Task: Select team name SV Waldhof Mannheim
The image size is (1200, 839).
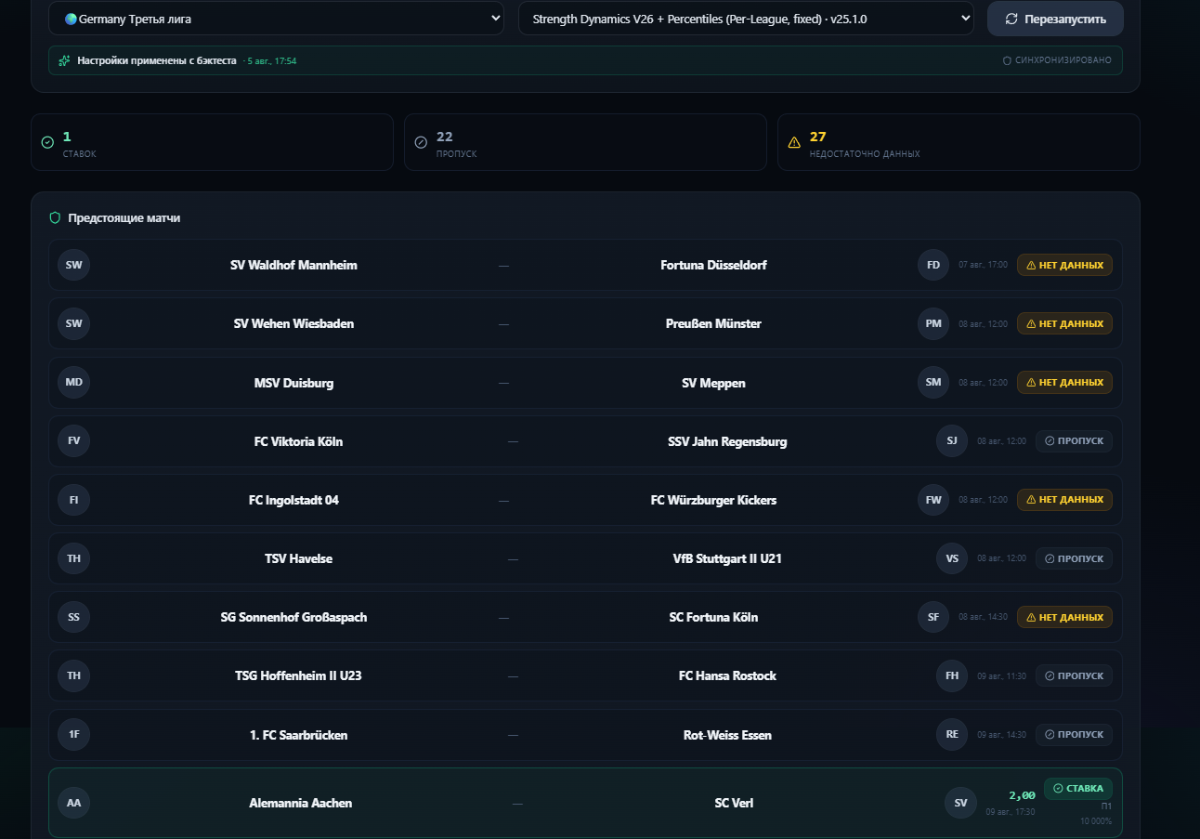Action: point(294,265)
